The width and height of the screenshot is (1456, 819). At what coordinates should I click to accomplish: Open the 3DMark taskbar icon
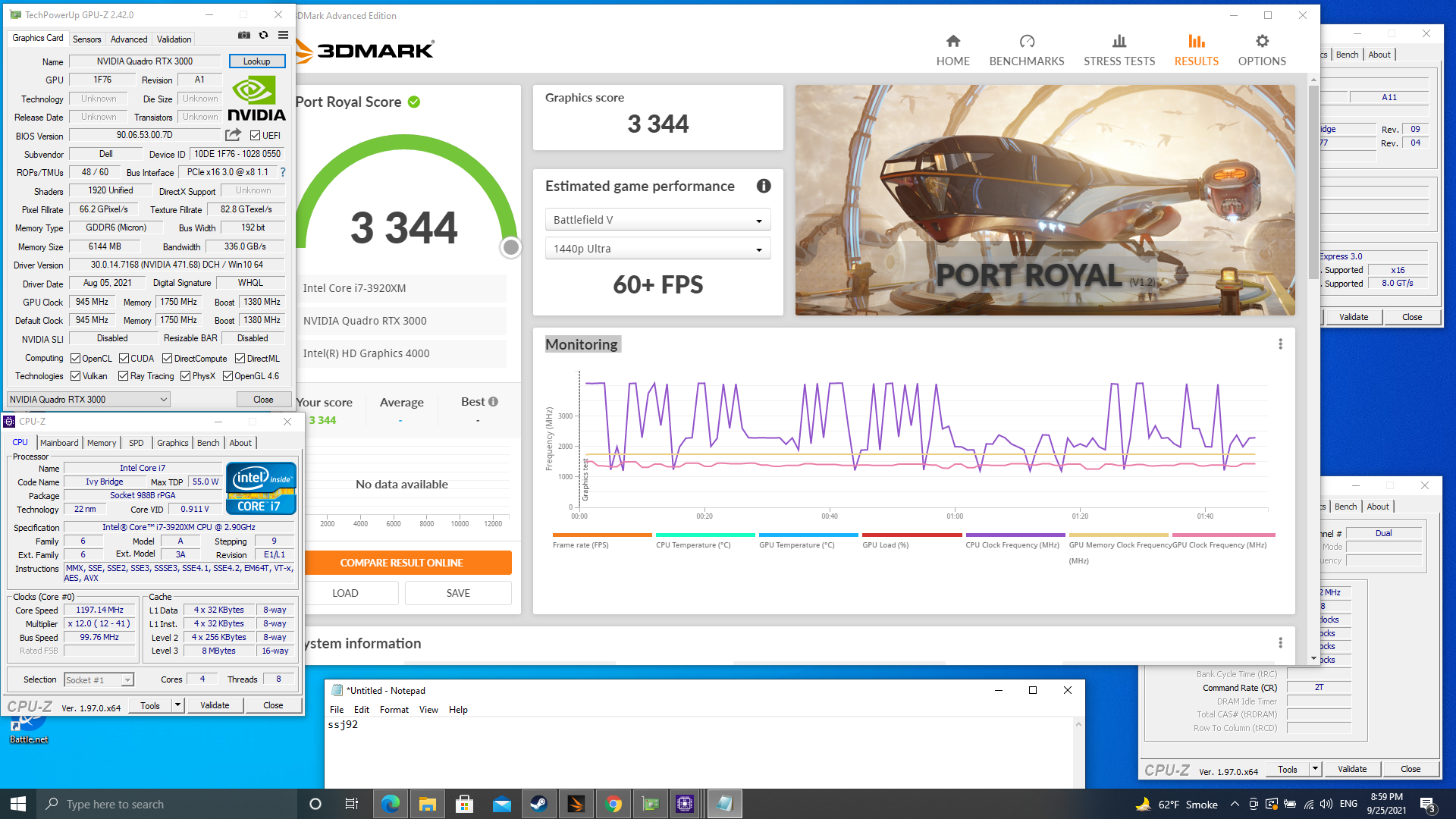pyautogui.click(x=576, y=804)
